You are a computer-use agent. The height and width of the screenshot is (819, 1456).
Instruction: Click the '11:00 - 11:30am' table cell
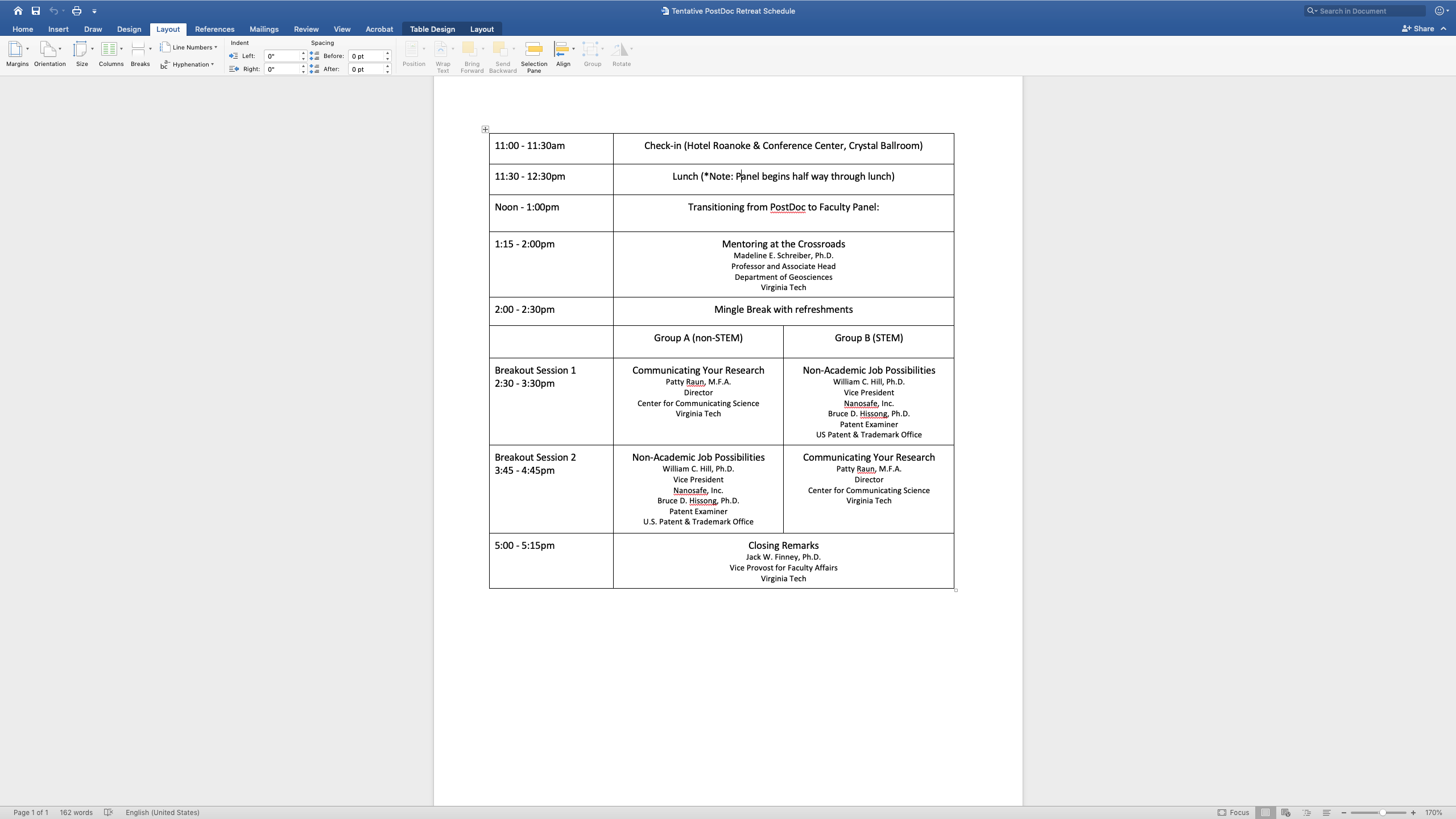pos(551,148)
